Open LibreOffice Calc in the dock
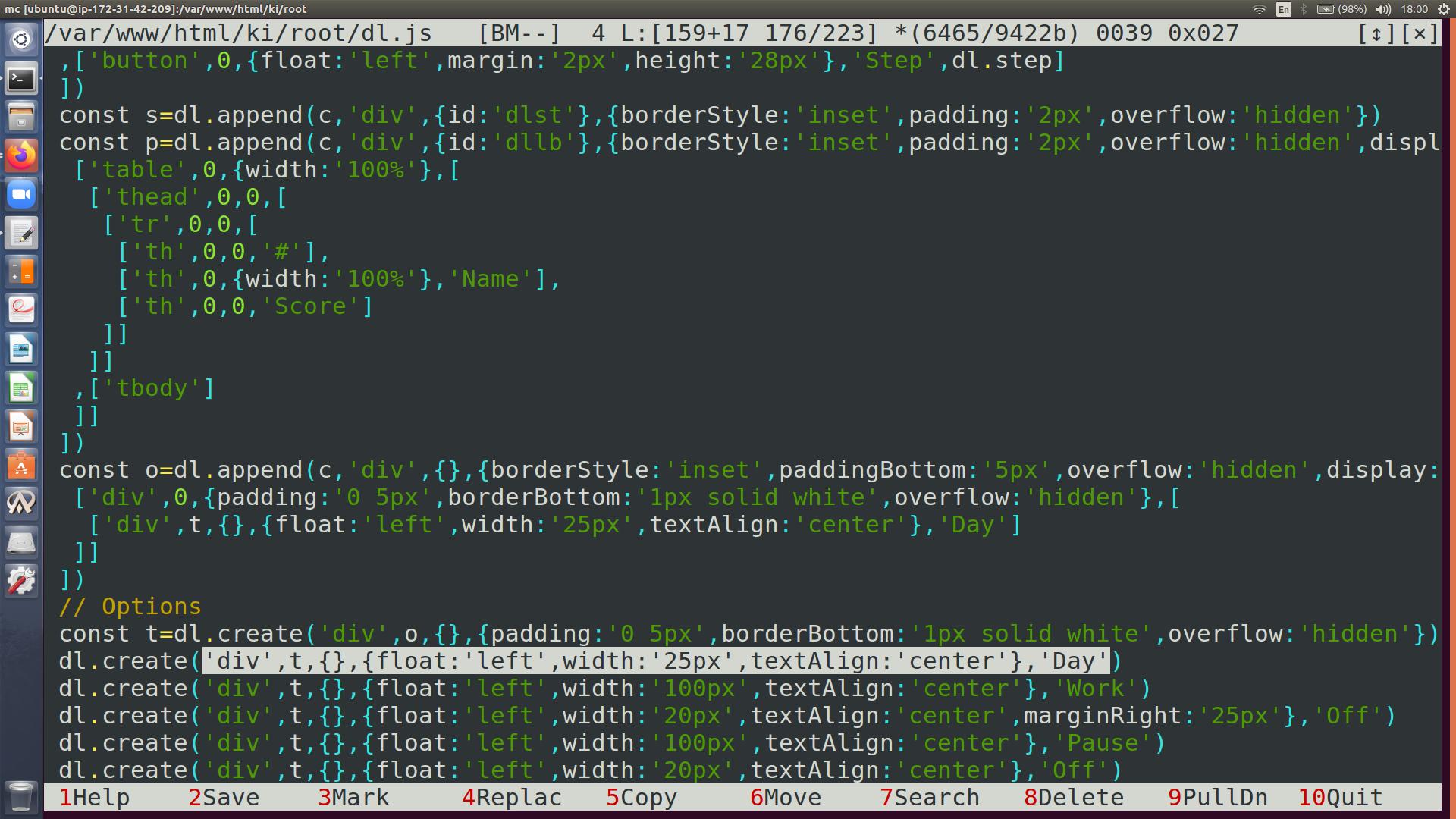Viewport: 1456px width, 819px height. click(21, 389)
